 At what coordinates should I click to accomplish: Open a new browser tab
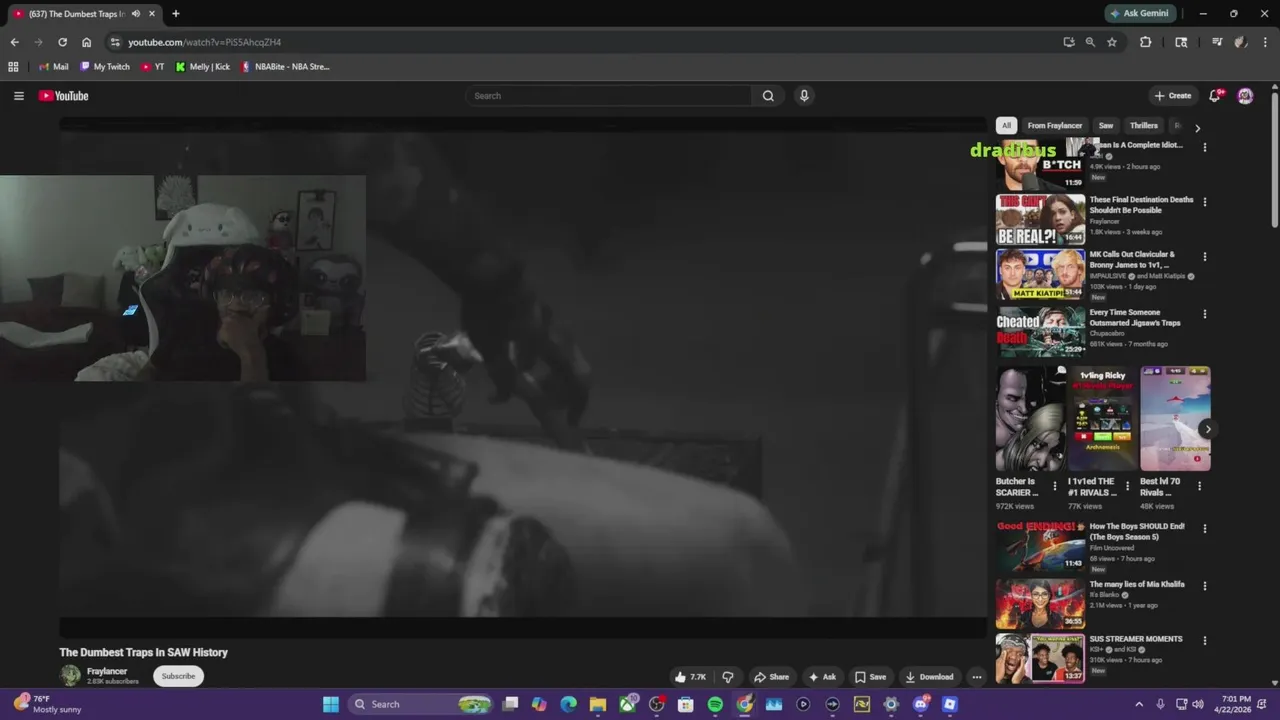[x=176, y=14]
